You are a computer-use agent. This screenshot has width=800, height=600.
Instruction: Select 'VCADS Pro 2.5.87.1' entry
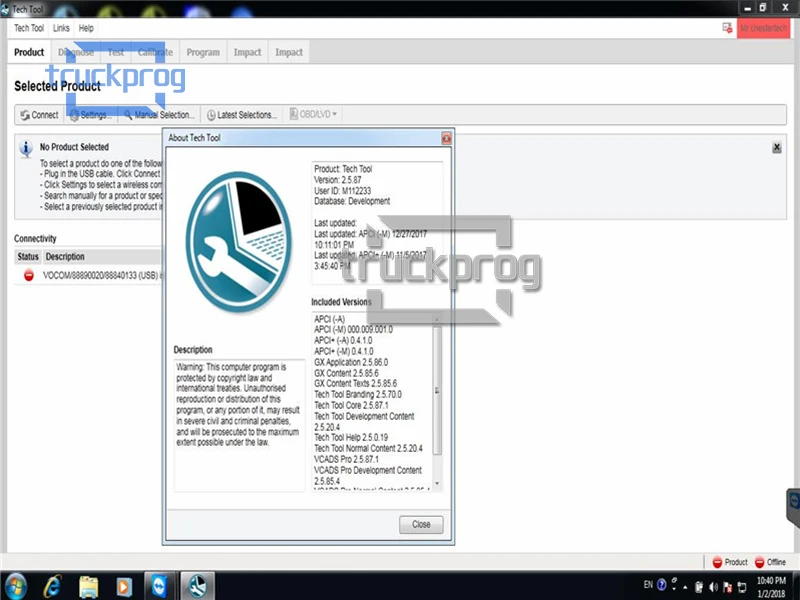[346, 459]
